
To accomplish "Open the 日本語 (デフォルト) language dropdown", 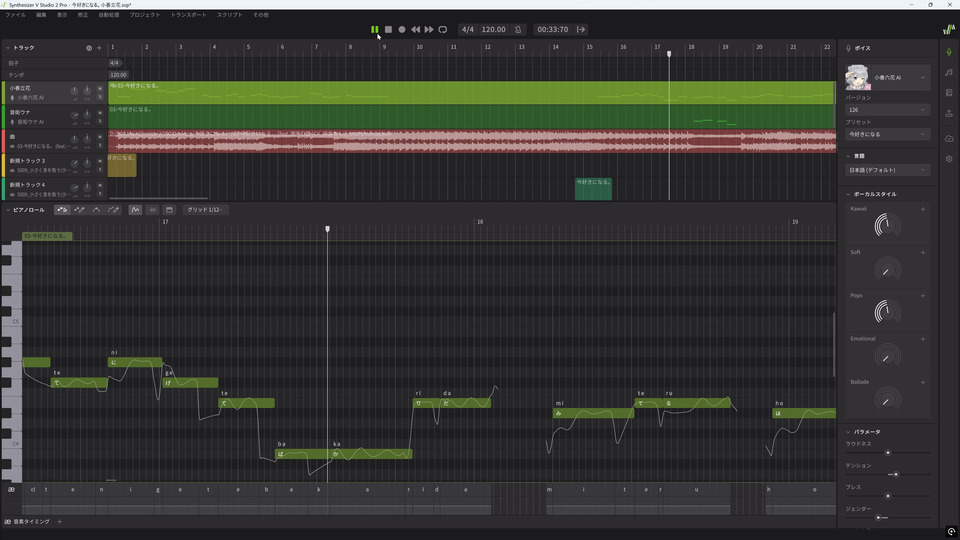I will [888, 170].
